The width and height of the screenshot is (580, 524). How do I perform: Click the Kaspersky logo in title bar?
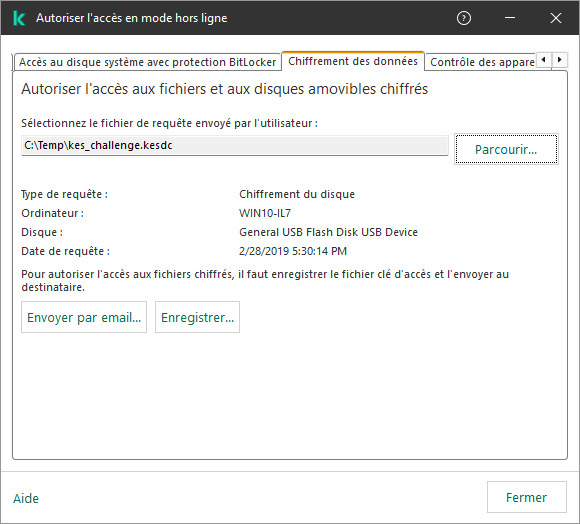pyautogui.click(x=18, y=18)
